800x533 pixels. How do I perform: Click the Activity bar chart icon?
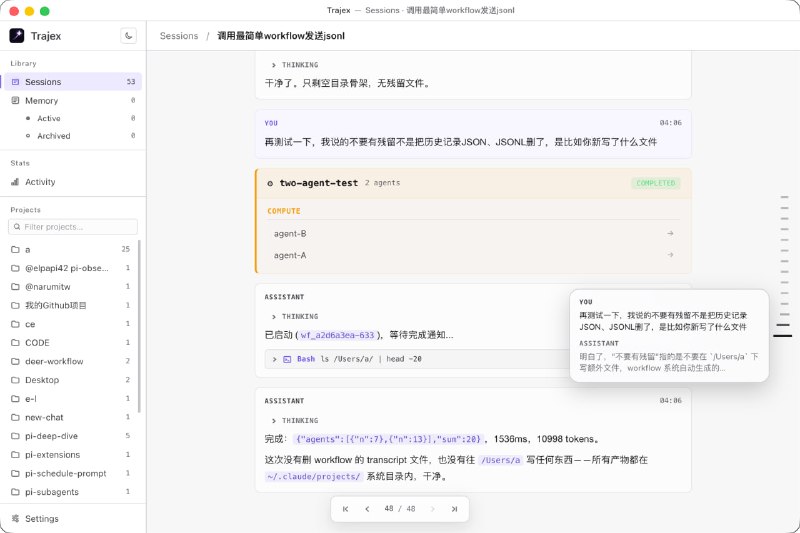tap(15, 182)
